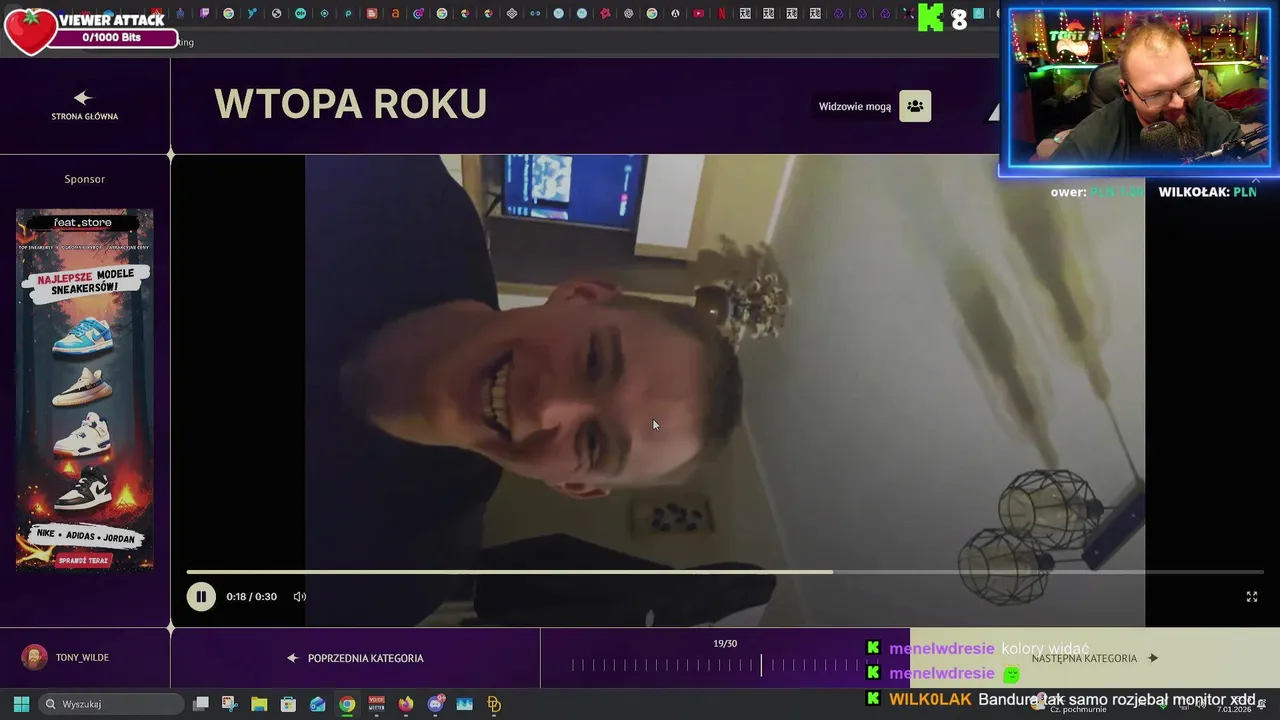Open Voicemeeter from the taskbar

click(377, 704)
